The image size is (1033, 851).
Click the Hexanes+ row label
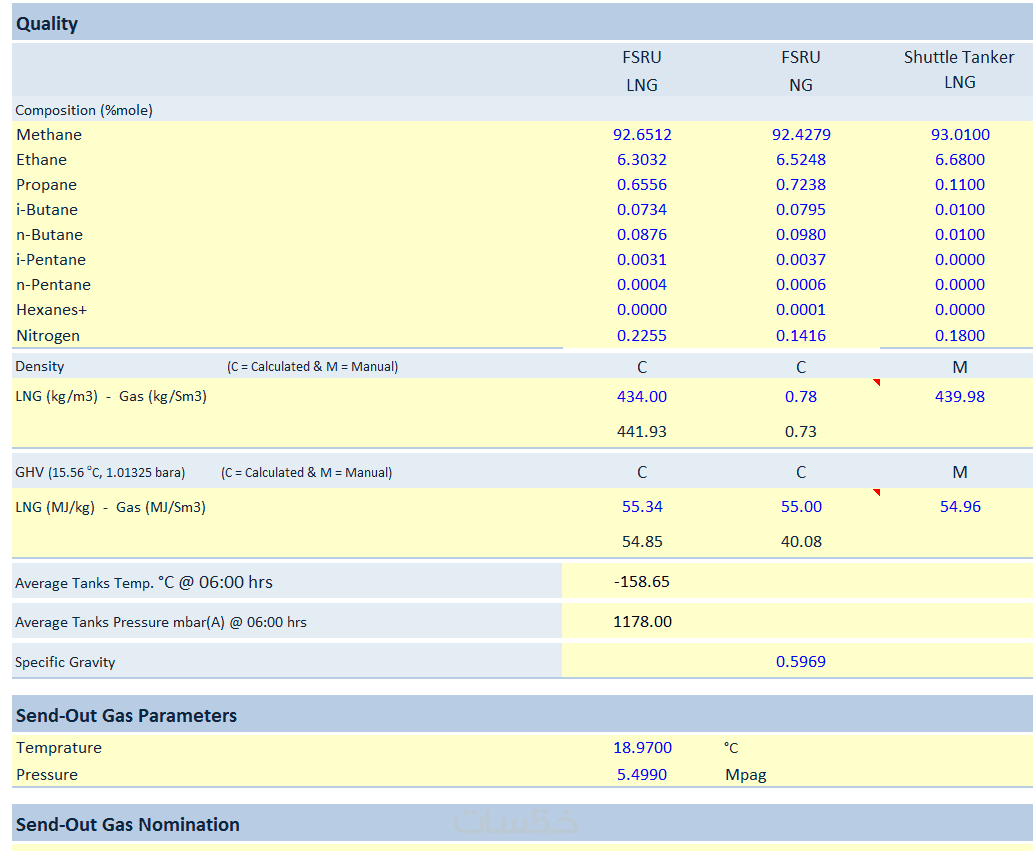[x=51, y=310]
